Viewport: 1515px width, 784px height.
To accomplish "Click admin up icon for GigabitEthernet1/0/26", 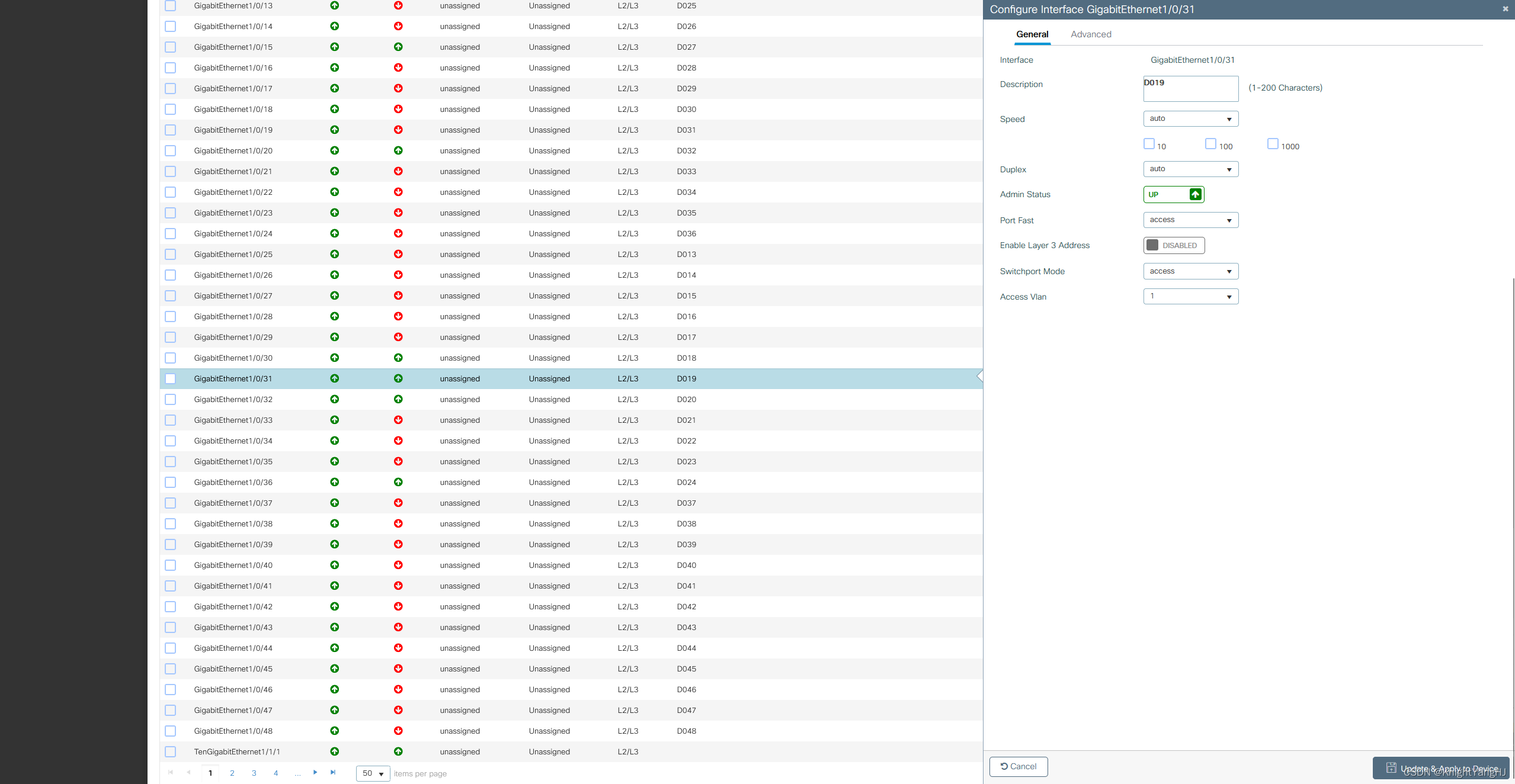I will pos(335,275).
